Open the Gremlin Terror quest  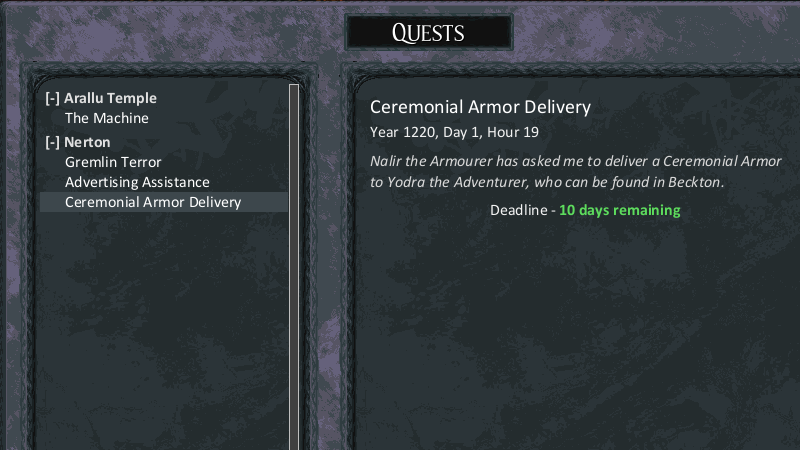tap(113, 162)
